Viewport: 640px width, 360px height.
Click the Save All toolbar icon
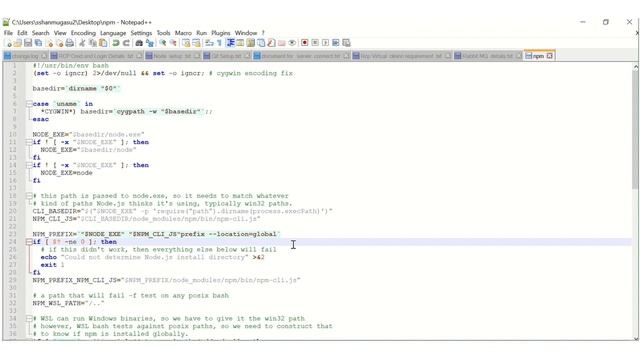click(x=38, y=43)
